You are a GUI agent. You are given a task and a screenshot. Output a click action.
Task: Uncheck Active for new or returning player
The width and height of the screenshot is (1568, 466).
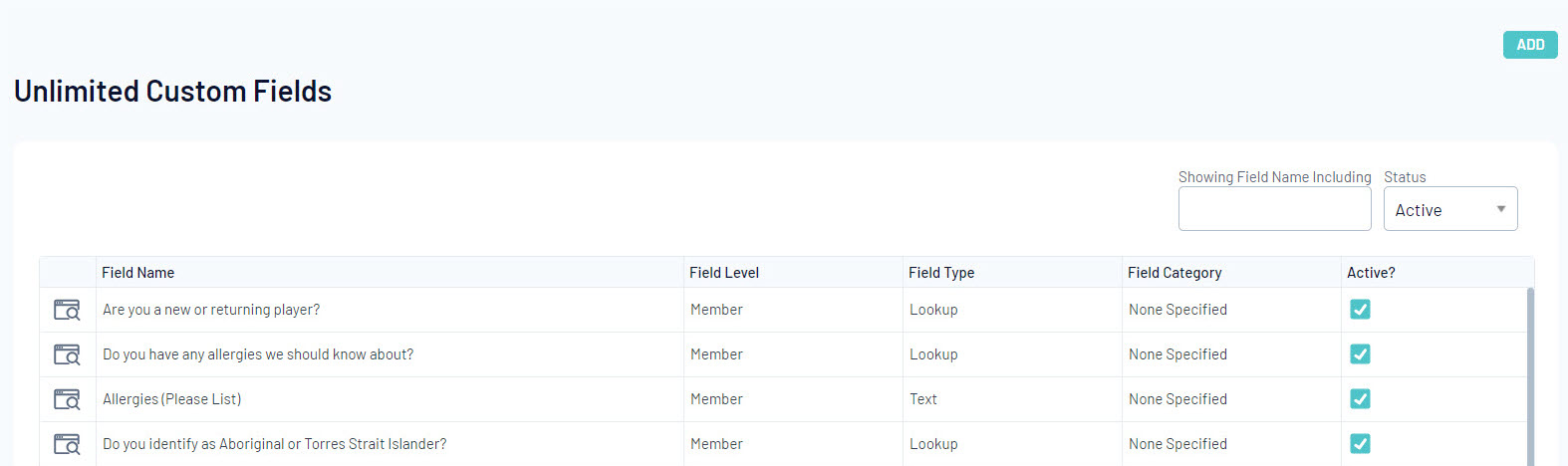[x=1360, y=310]
